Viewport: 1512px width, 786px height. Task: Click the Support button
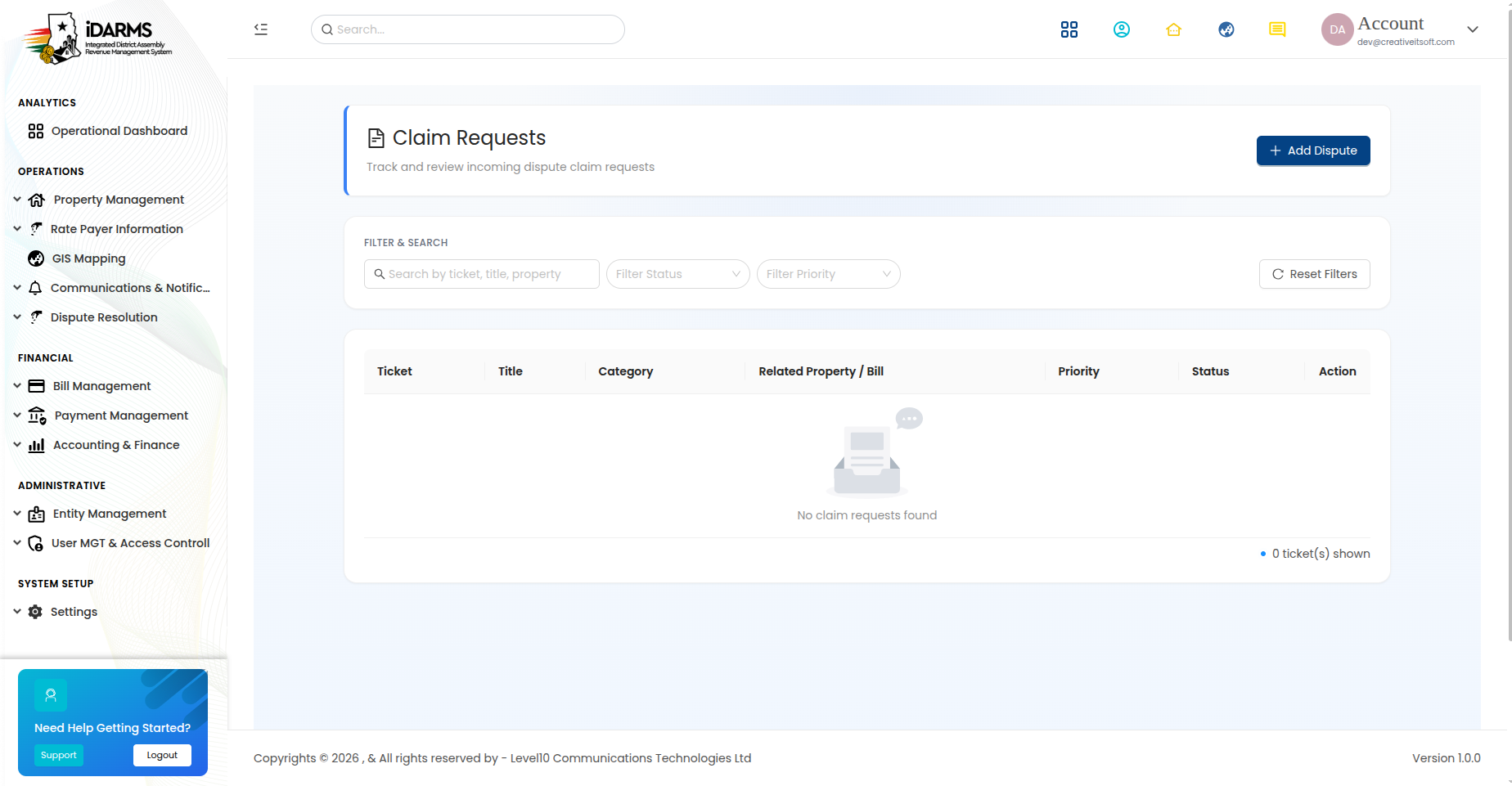[59, 756]
